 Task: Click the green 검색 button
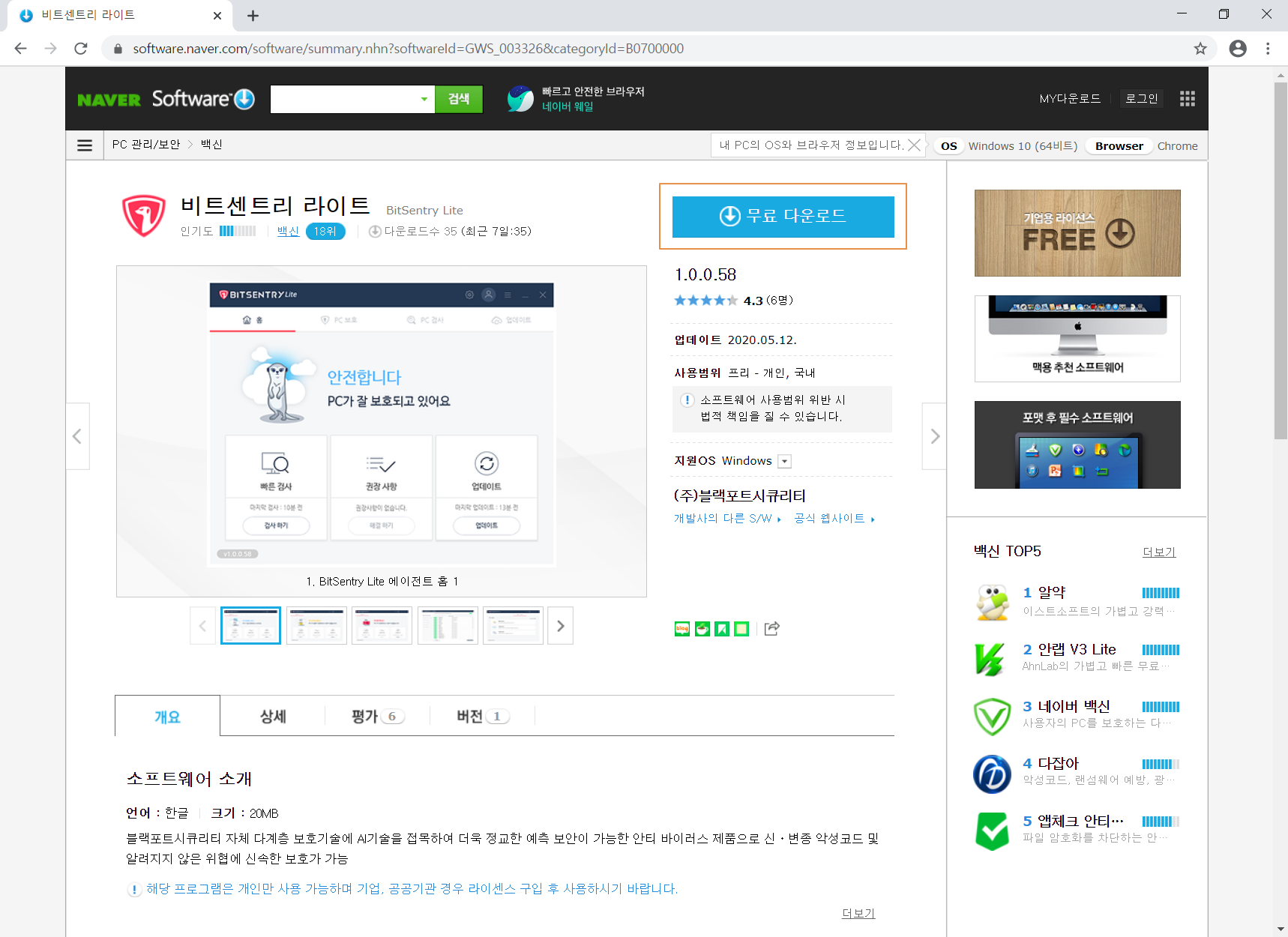click(x=458, y=99)
